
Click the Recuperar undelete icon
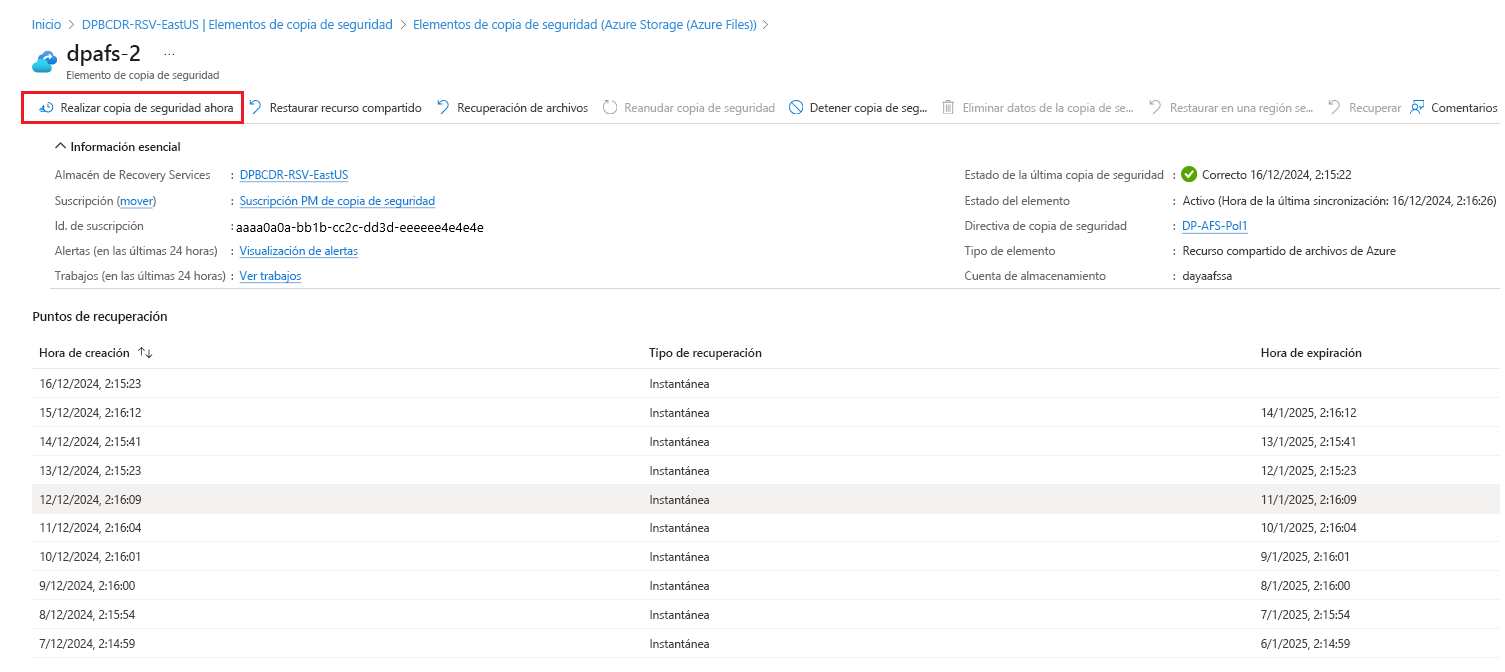coord(1334,108)
